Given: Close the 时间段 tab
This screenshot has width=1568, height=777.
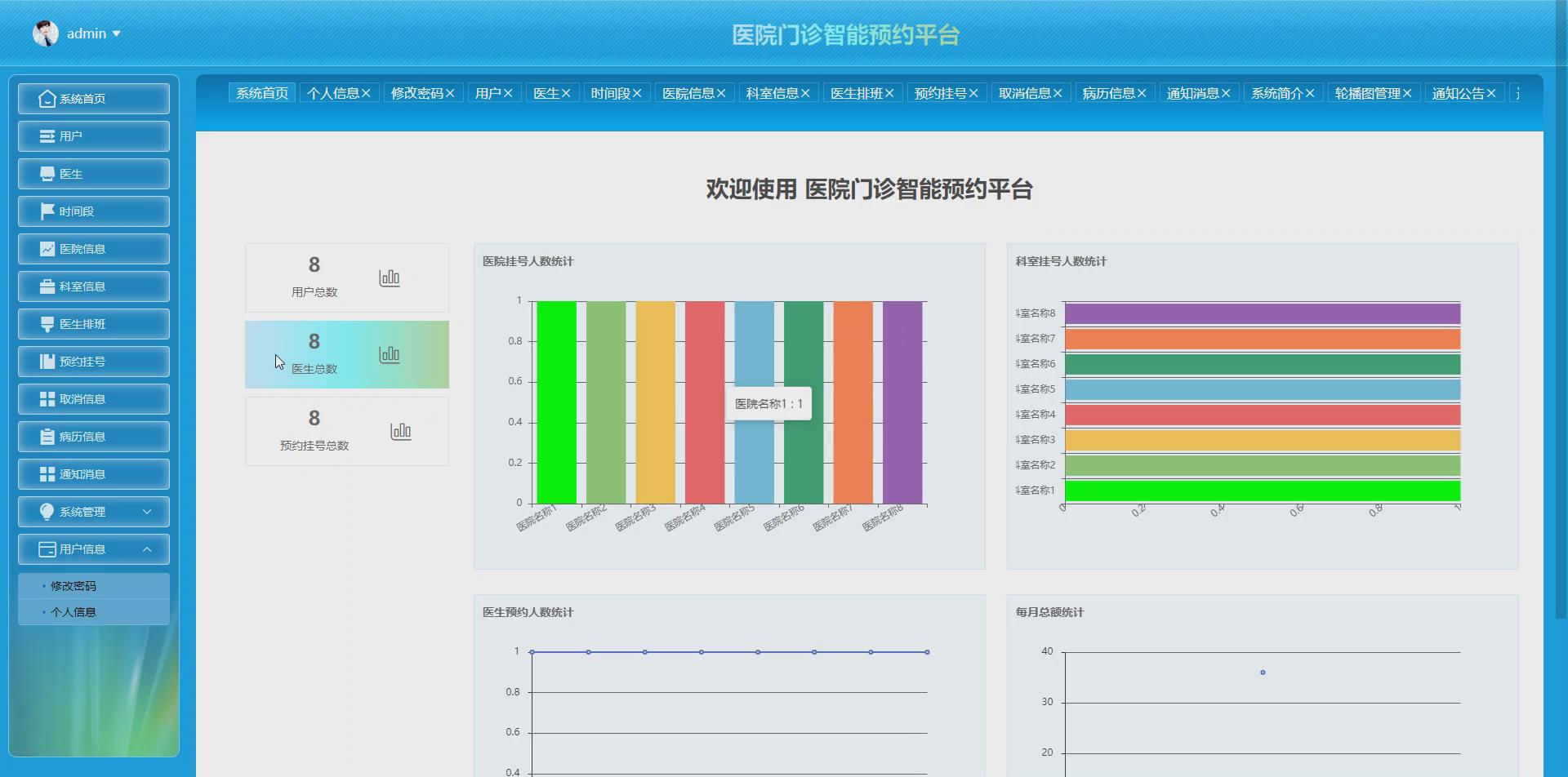Looking at the screenshot, I should 637,94.
